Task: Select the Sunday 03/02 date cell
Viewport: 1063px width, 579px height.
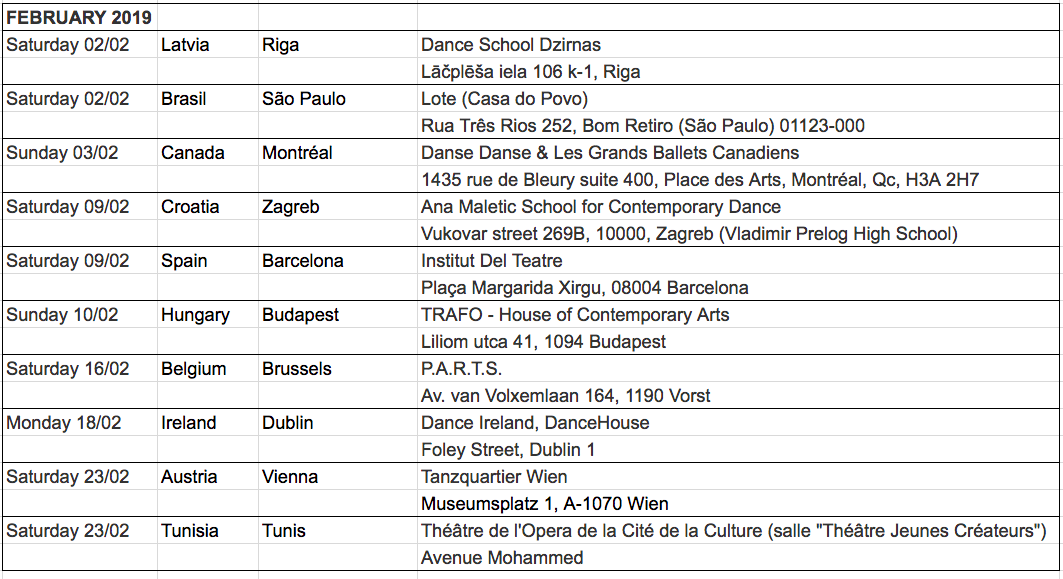Action: coord(80,153)
